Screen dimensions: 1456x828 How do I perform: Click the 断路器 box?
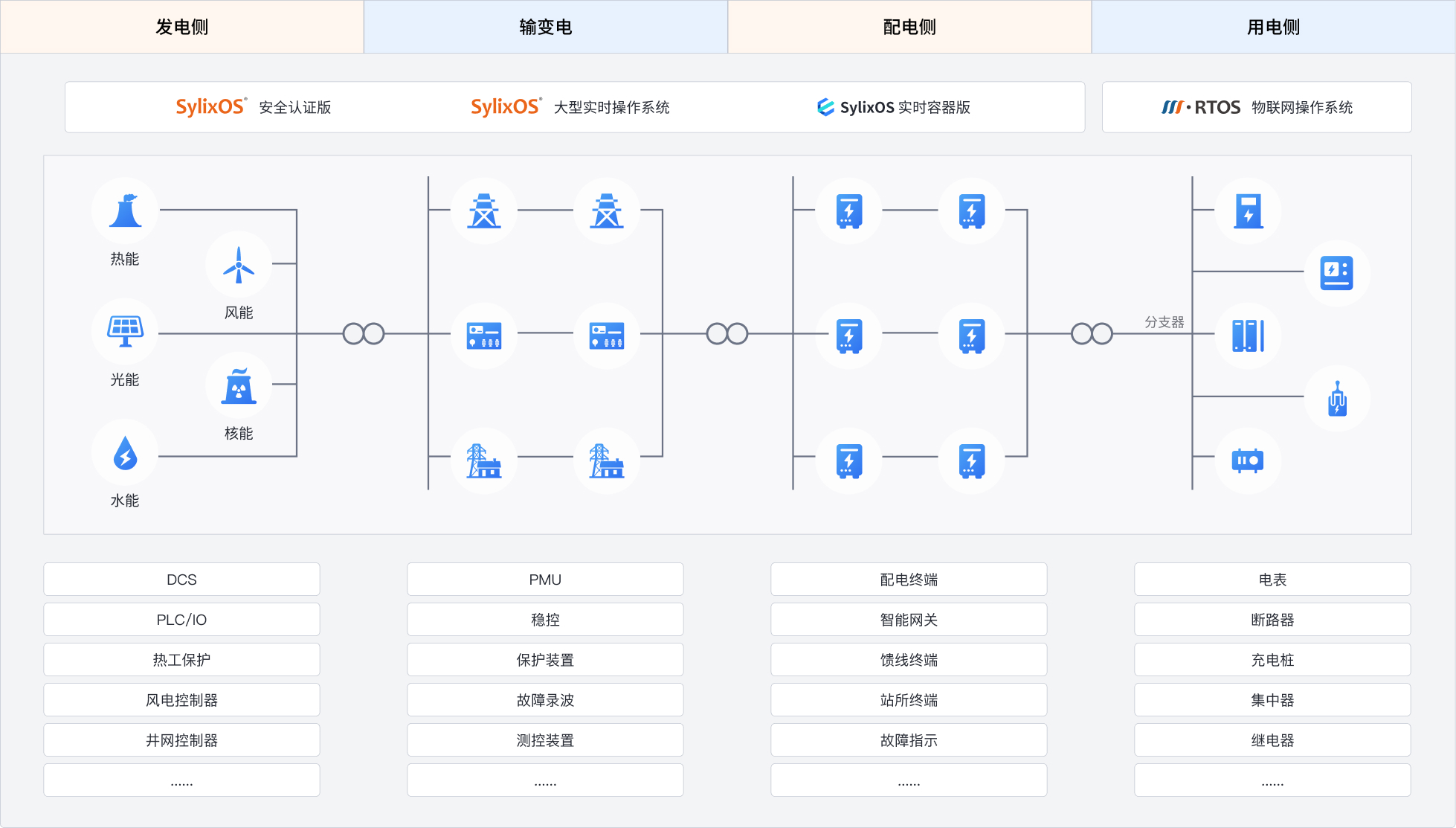(1272, 620)
